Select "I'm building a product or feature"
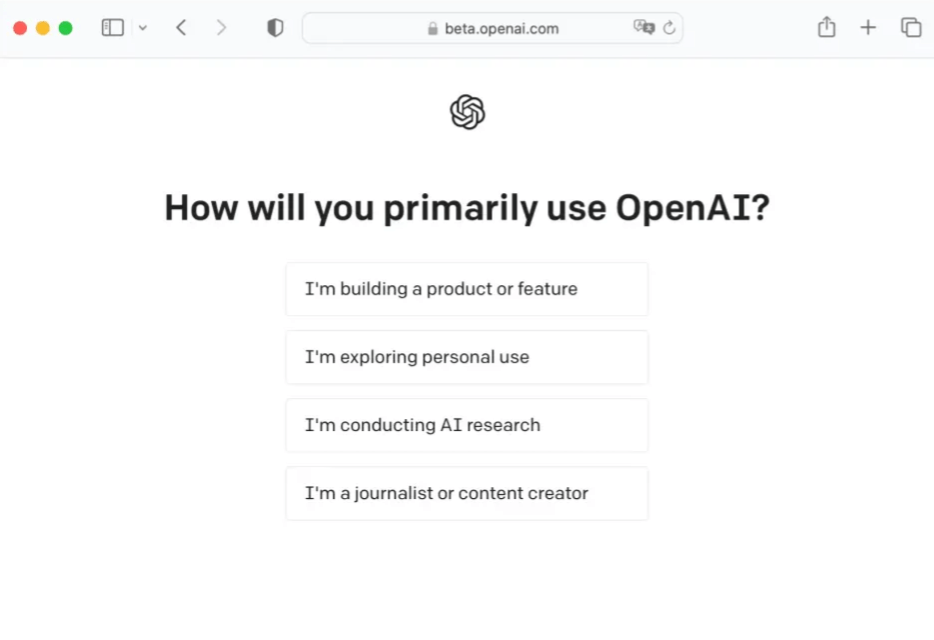This screenshot has width=934, height=640. [x=467, y=289]
